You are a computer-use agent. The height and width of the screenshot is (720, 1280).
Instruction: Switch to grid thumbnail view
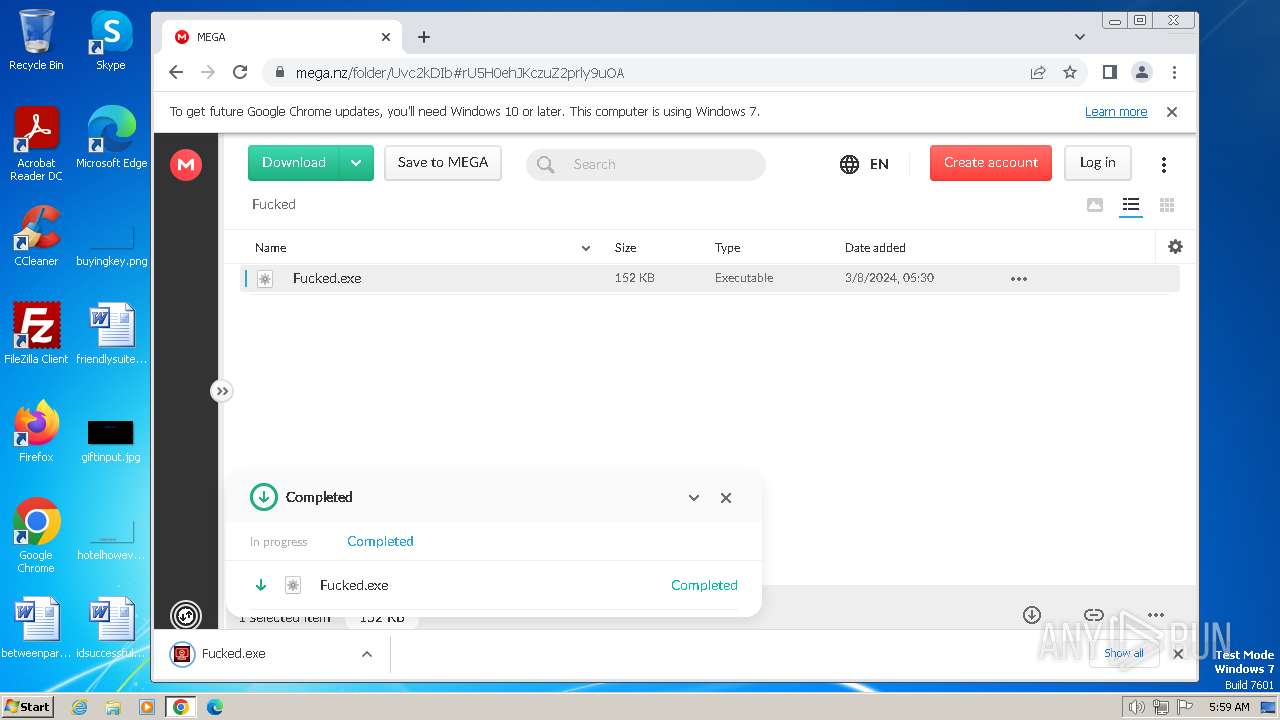pyautogui.click(x=1167, y=205)
